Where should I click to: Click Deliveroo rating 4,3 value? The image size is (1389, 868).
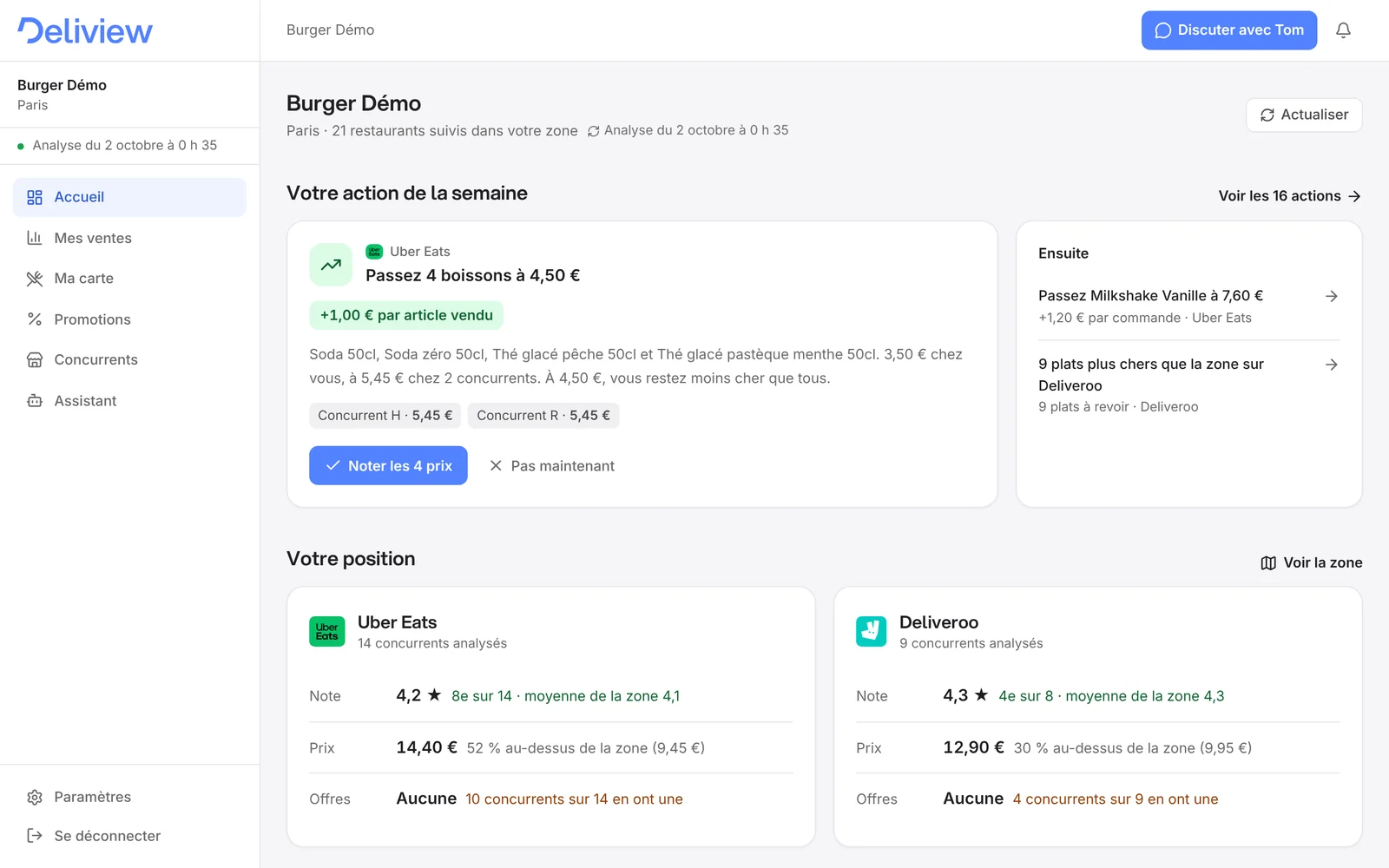pos(955,695)
